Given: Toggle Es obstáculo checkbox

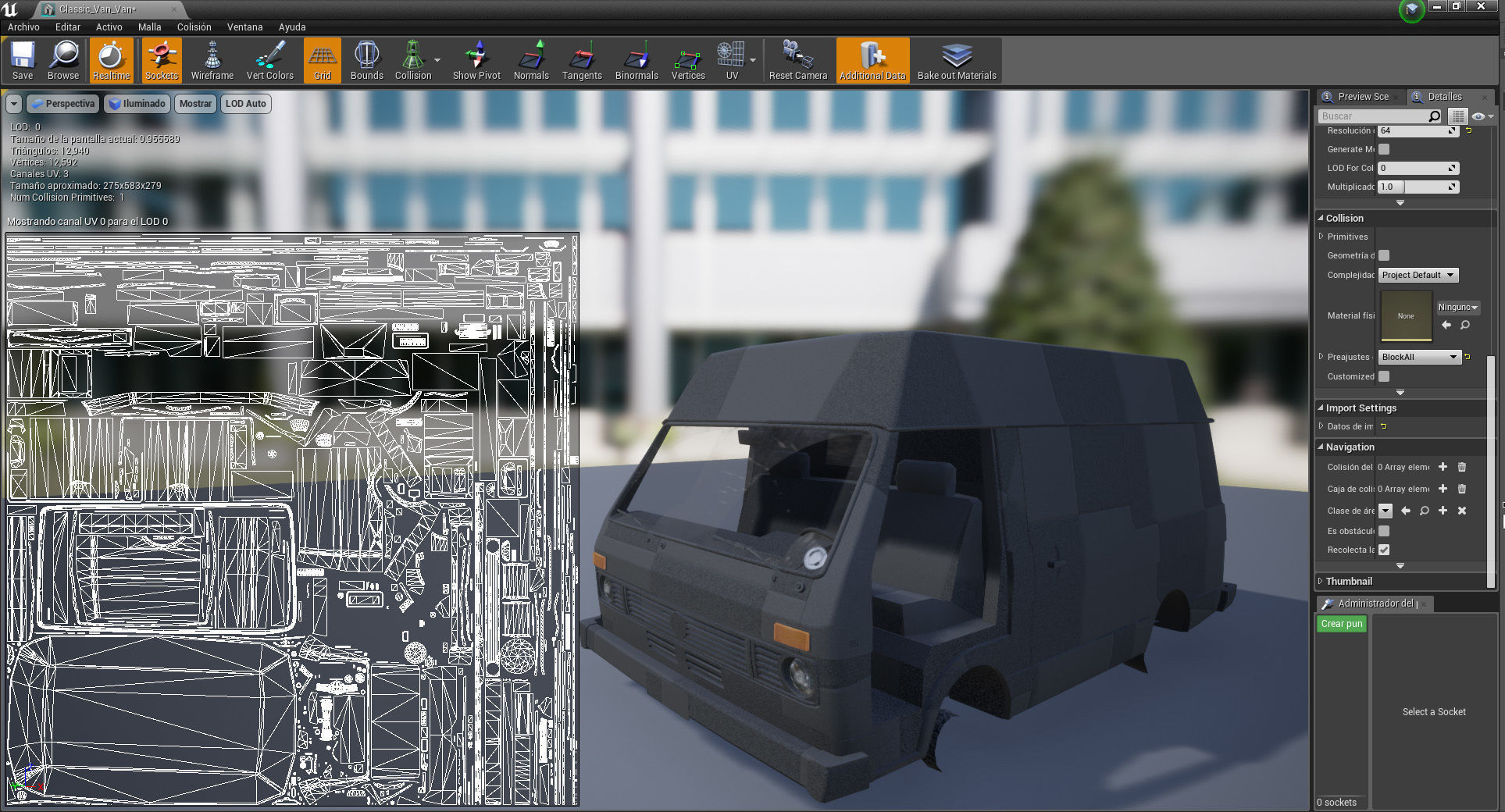Looking at the screenshot, I should (1384, 531).
